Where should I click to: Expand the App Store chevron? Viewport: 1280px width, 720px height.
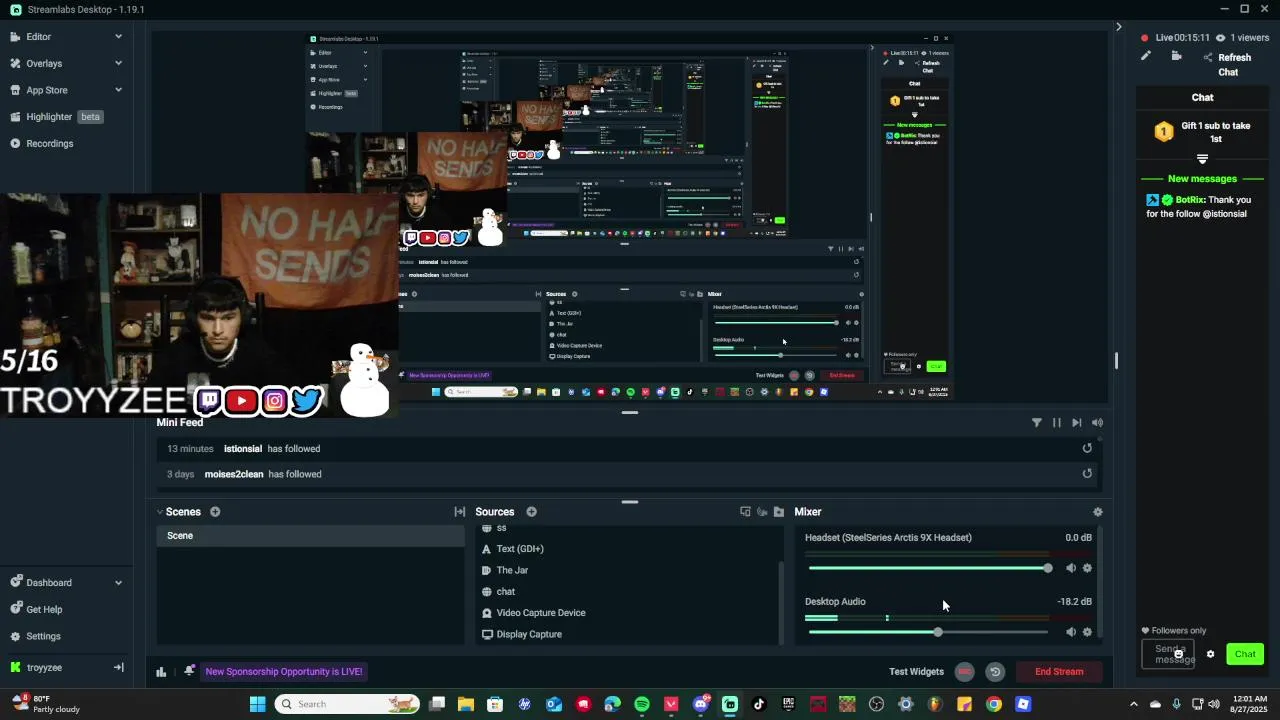(x=118, y=90)
